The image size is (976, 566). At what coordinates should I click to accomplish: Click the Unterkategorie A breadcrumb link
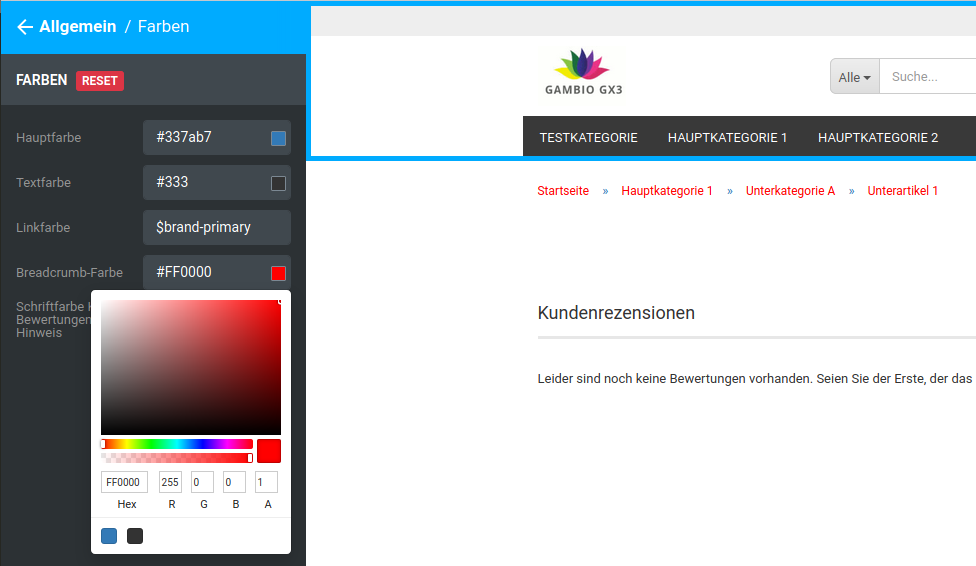pyautogui.click(x=790, y=191)
